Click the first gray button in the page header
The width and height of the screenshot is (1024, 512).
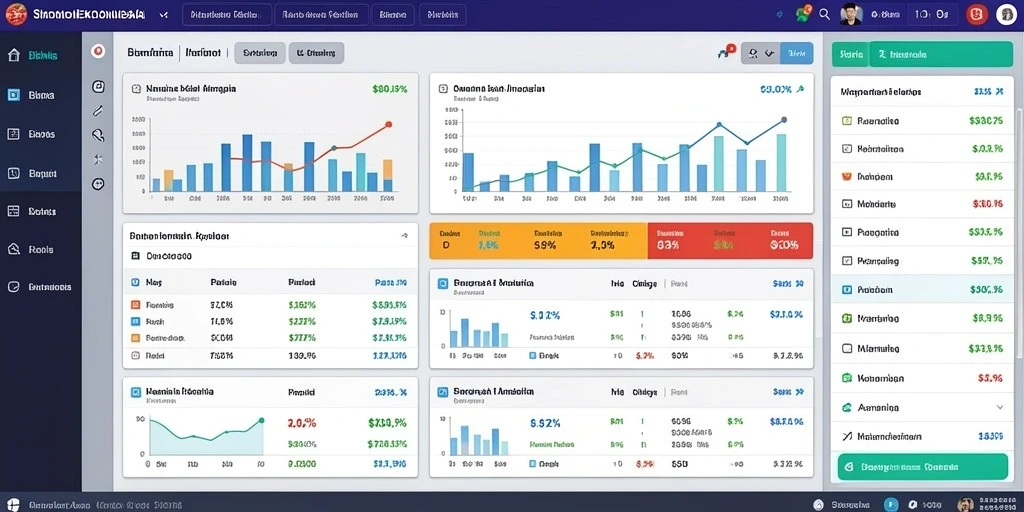(260, 53)
